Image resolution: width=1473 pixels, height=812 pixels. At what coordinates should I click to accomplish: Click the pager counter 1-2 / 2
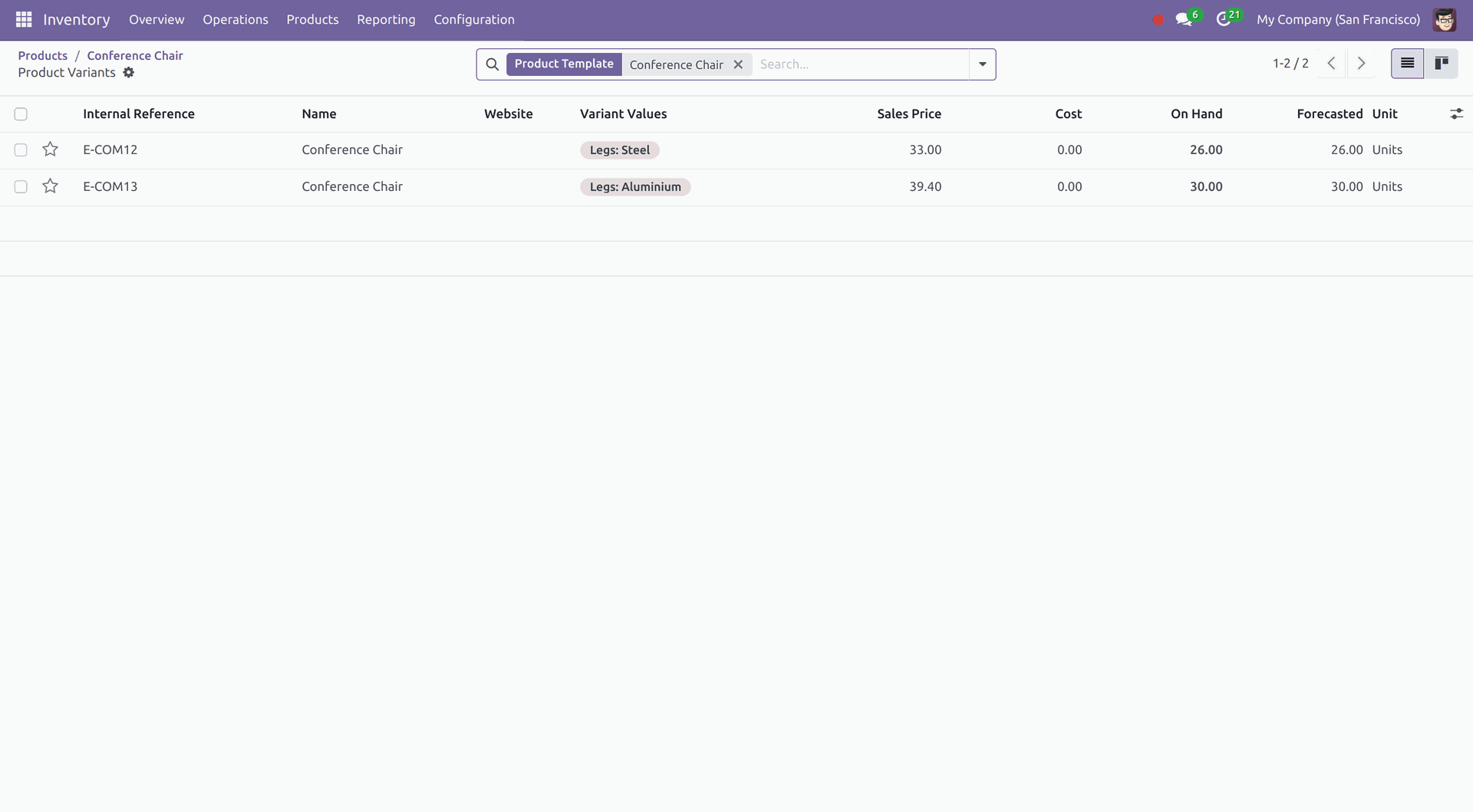click(1290, 64)
